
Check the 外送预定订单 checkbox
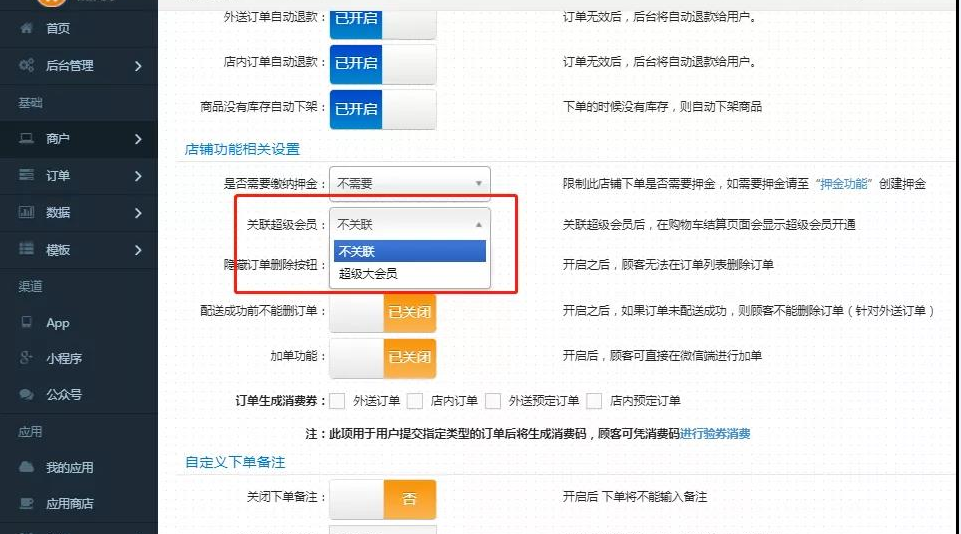(493, 401)
